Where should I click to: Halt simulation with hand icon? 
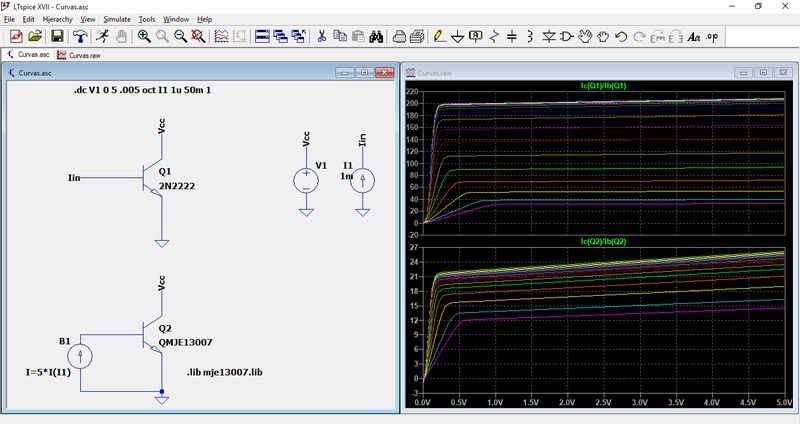(x=121, y=36)
